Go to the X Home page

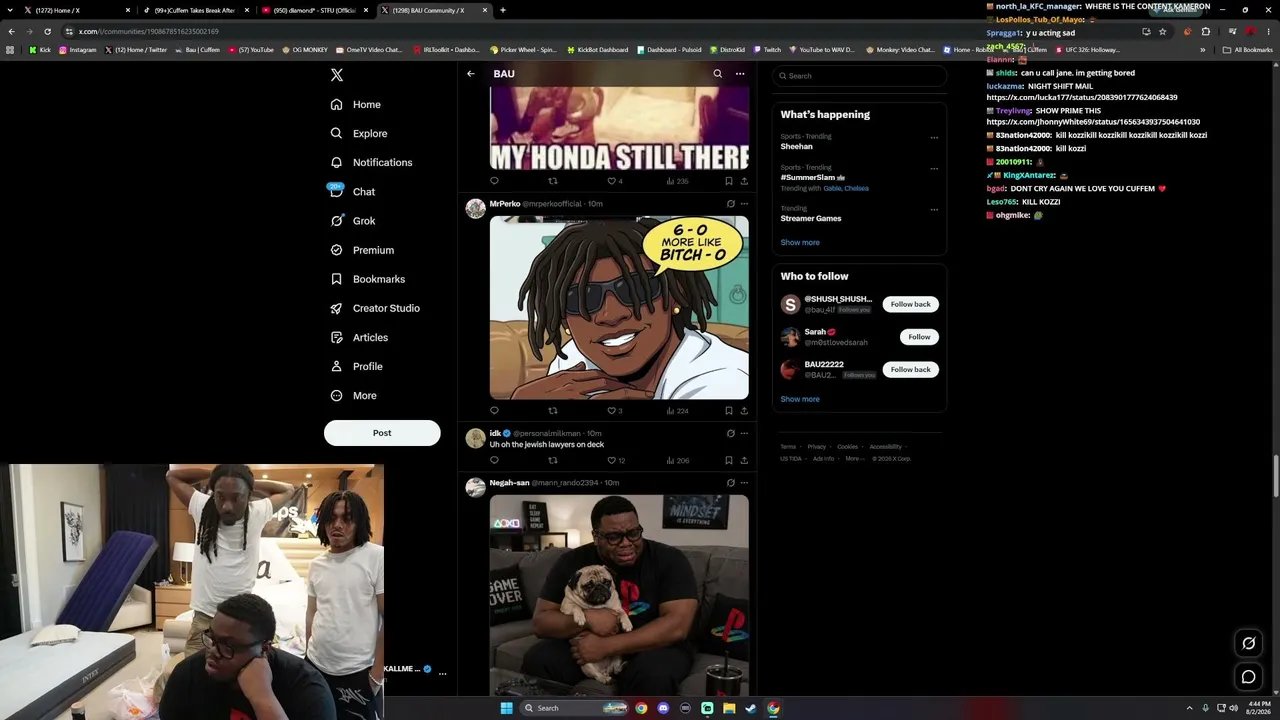(x=356, y=104)
